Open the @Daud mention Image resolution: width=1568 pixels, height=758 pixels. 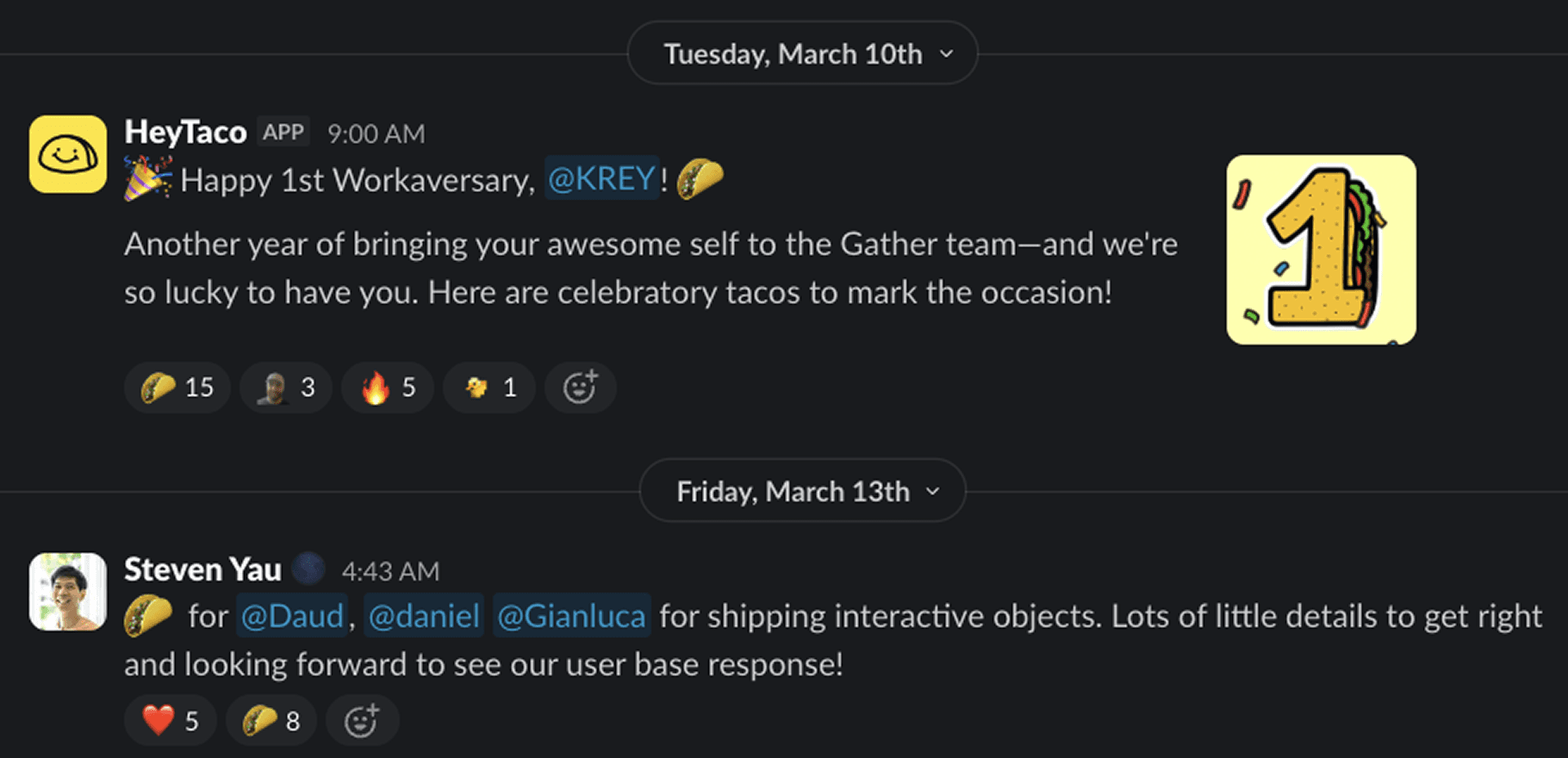tap(291, 616)
